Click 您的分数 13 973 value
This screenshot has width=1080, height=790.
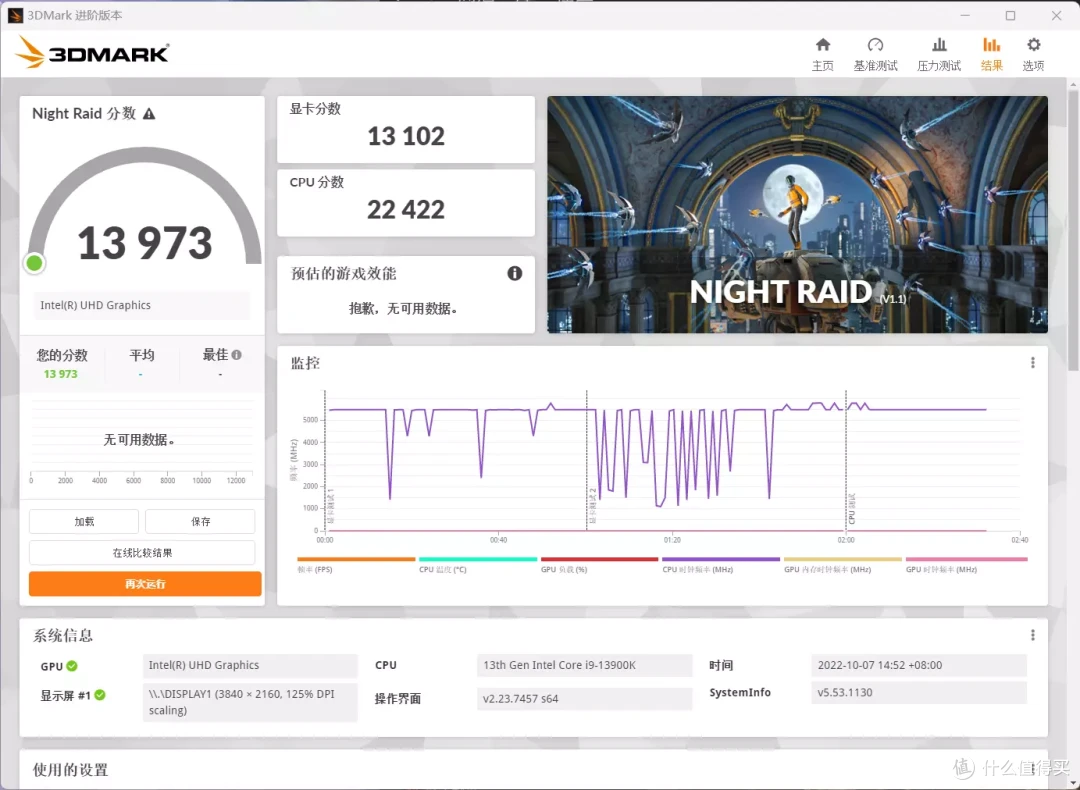(61, 374)
